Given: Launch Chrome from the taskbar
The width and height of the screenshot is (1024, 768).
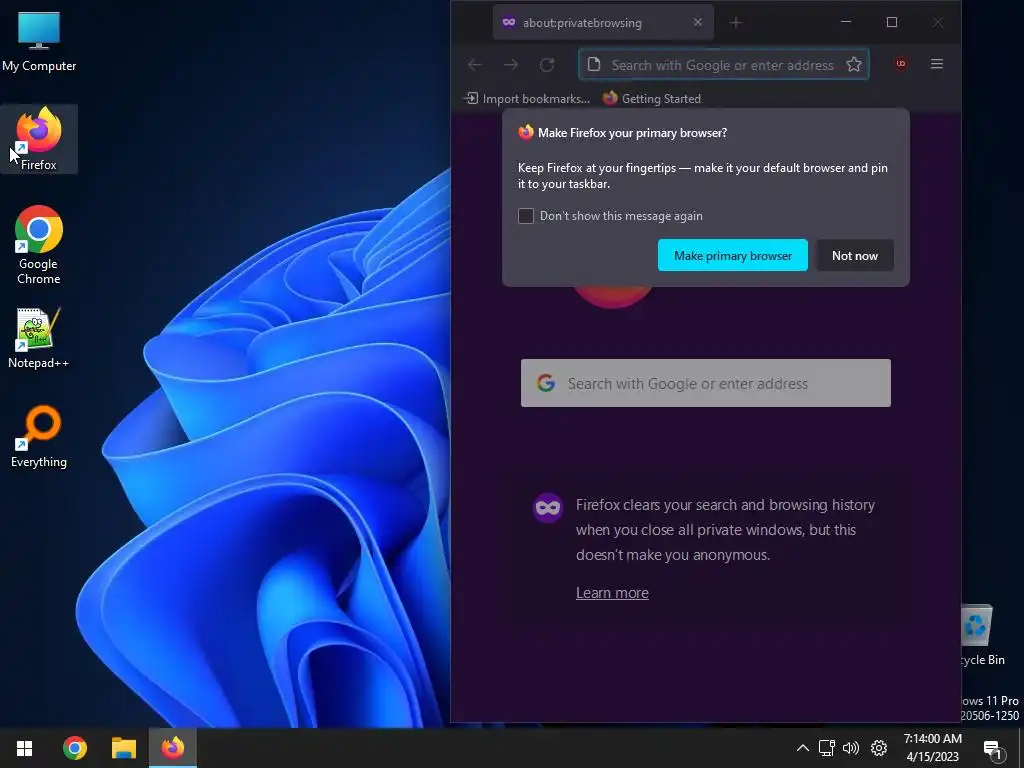Looking at the screenshot, I should [x=74, y=748].
